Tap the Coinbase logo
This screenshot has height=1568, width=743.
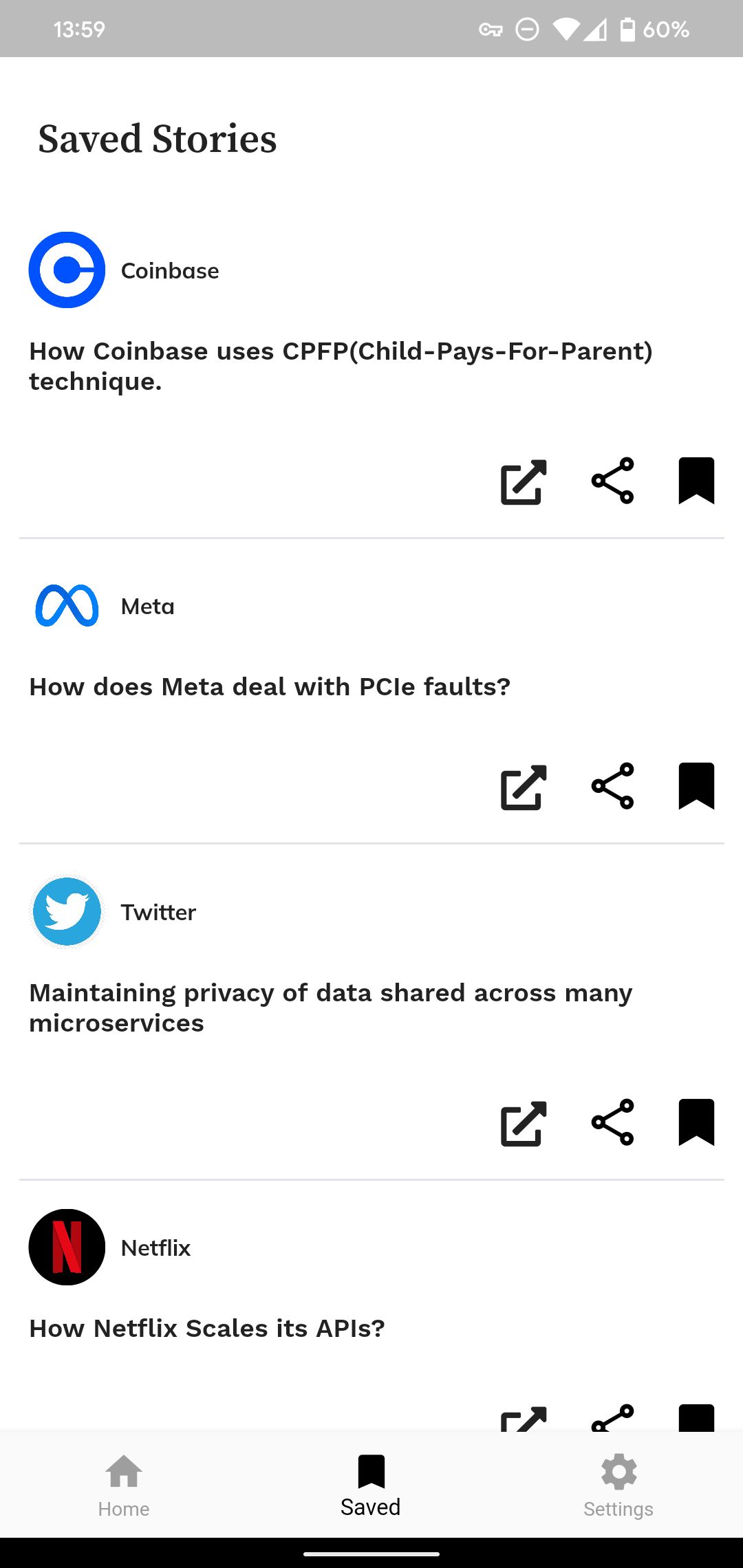point(66,270)
